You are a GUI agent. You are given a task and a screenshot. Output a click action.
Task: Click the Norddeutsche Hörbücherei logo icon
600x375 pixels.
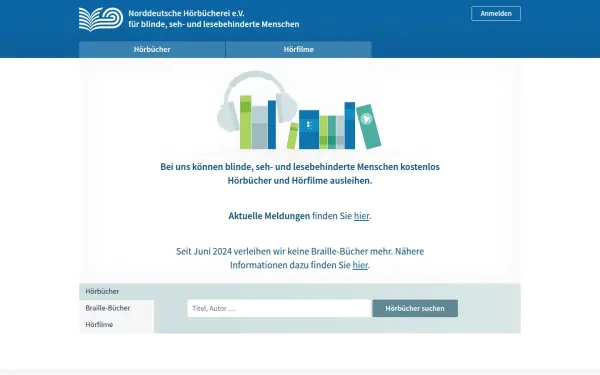click(101, 19)
